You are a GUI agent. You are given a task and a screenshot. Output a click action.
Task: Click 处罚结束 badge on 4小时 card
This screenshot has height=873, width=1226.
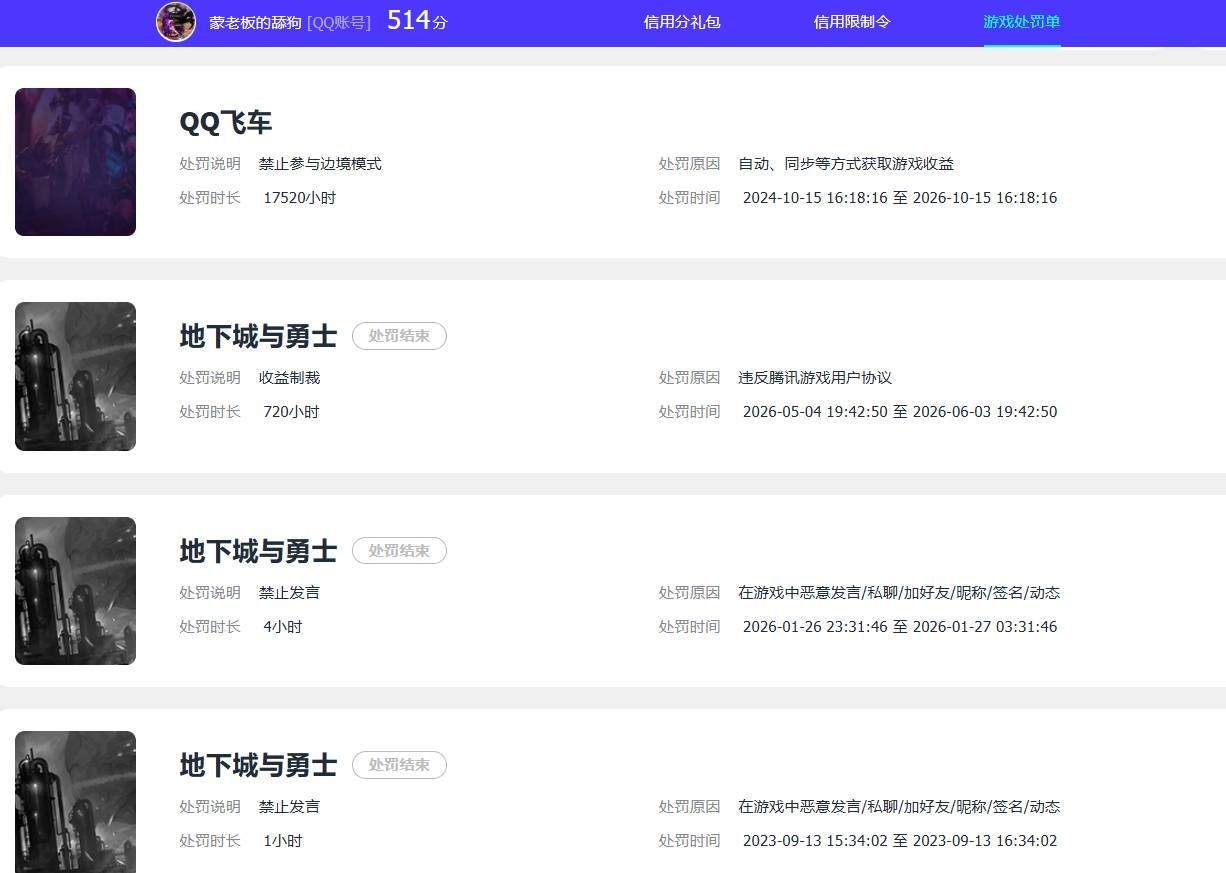pos(399,551)
